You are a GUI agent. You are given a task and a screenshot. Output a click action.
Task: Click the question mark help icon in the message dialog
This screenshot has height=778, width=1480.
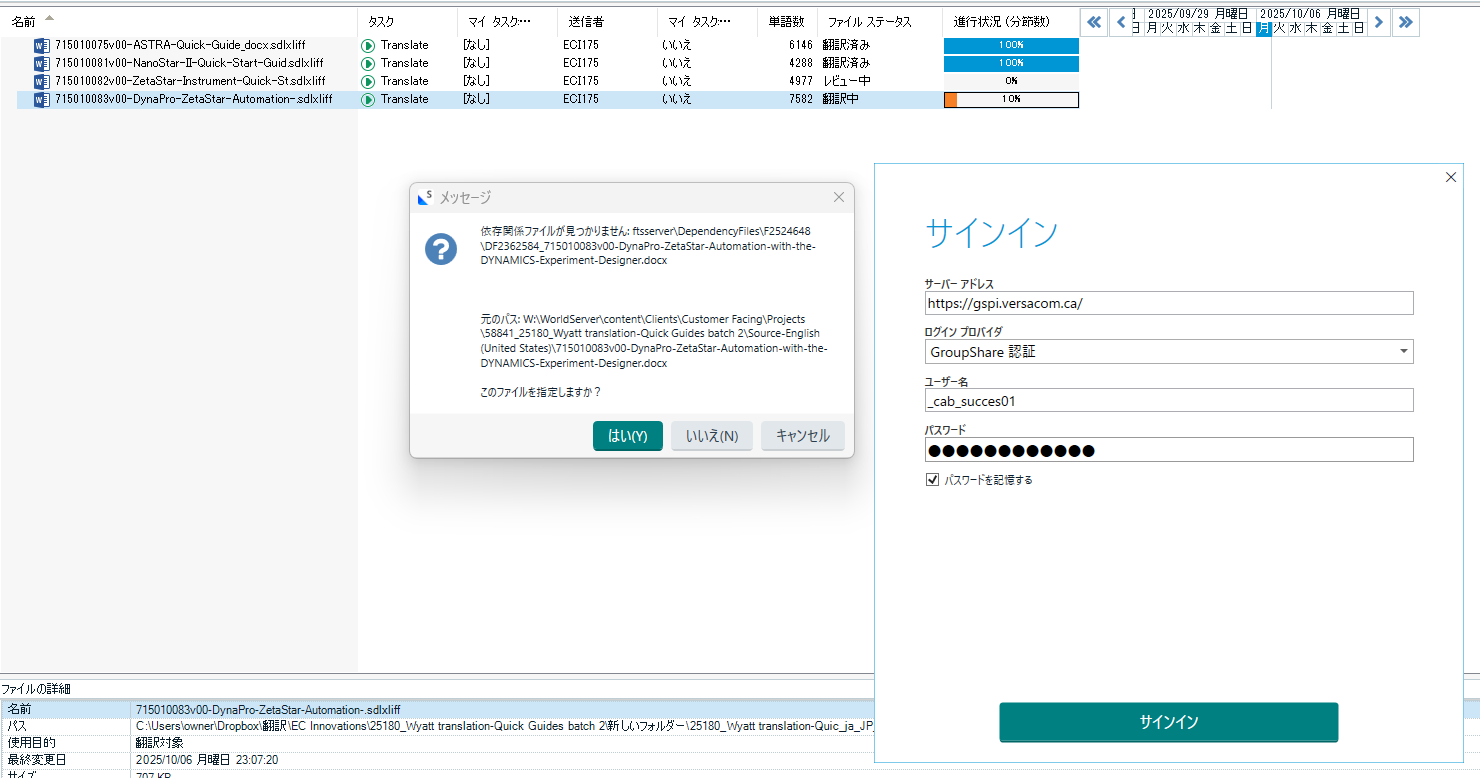[x=441, y=249]
